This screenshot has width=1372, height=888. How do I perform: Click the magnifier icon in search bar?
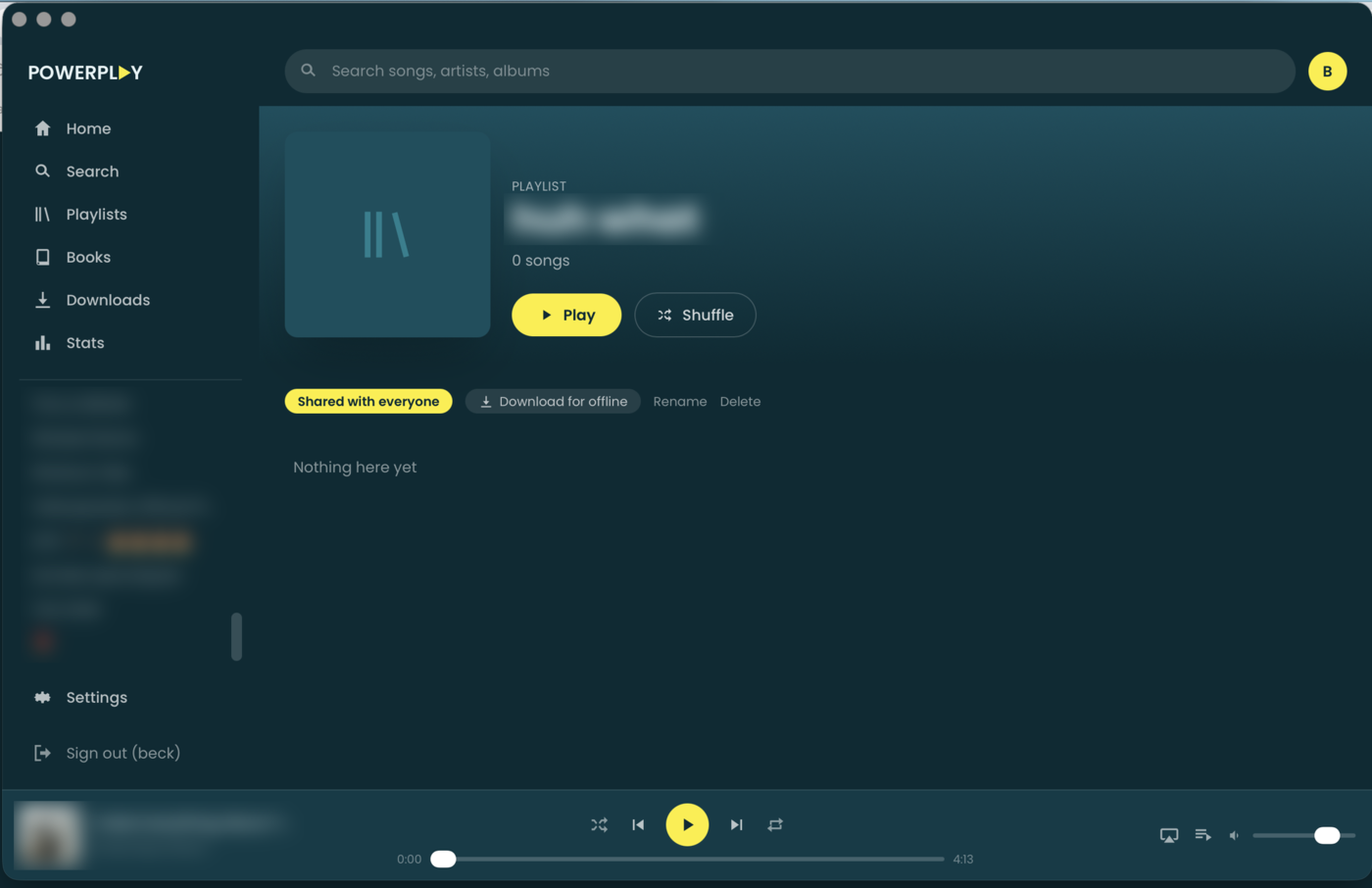308,71
